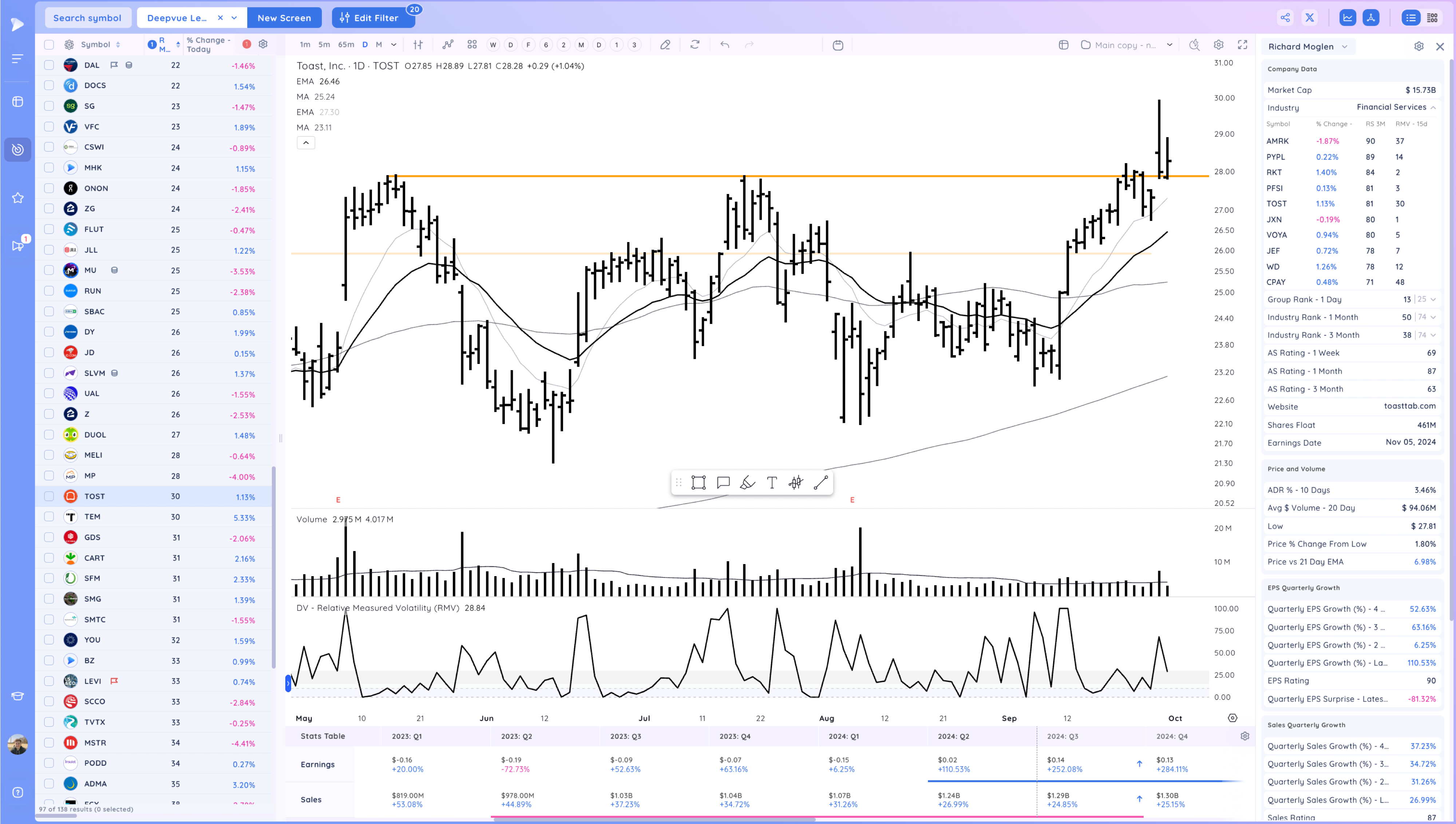Select the text annotation tool

point(772,483)
